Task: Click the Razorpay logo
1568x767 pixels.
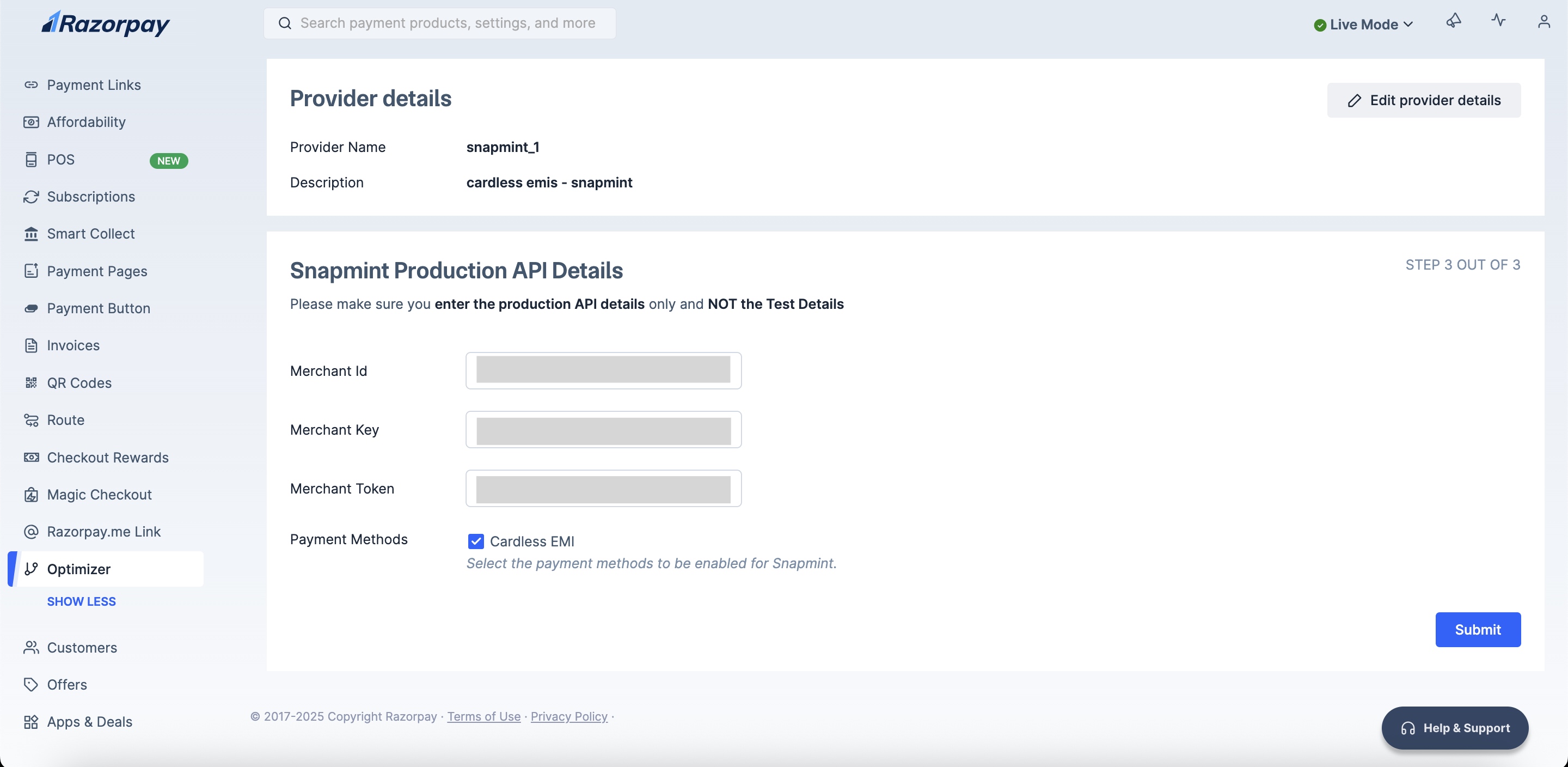Action: point(105,23)
